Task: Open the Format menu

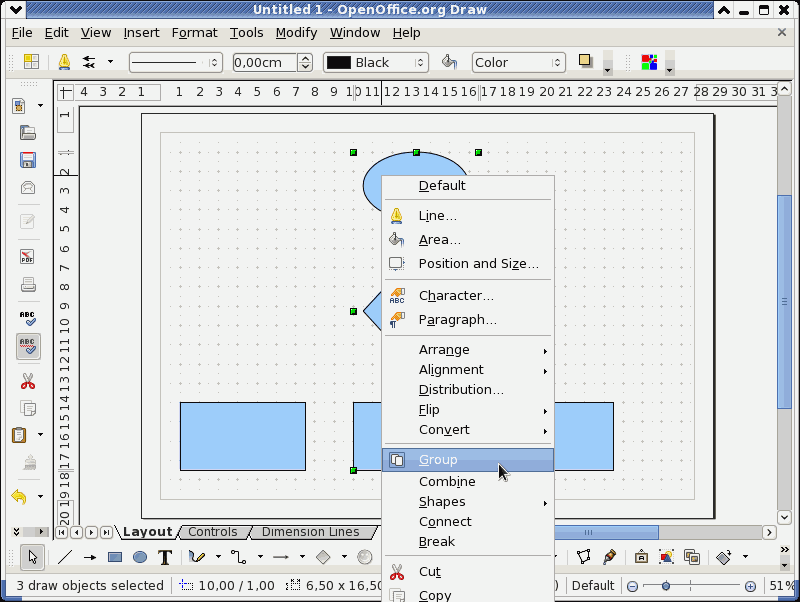Action: [x=194, y=33]
